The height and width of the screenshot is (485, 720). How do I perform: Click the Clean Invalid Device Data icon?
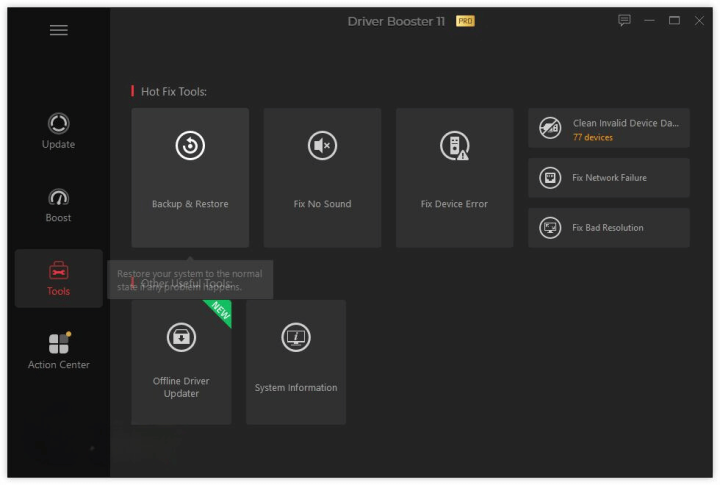coord(550,128)
